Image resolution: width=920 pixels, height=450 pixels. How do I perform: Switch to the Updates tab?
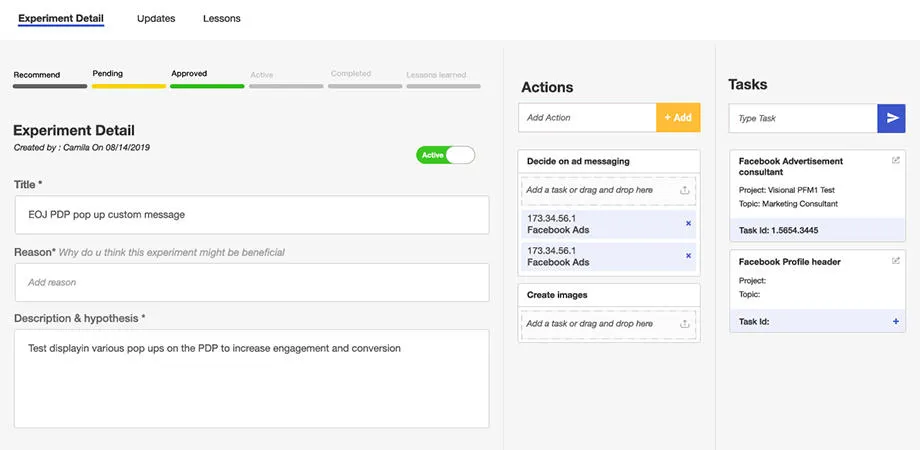[156, 18]
